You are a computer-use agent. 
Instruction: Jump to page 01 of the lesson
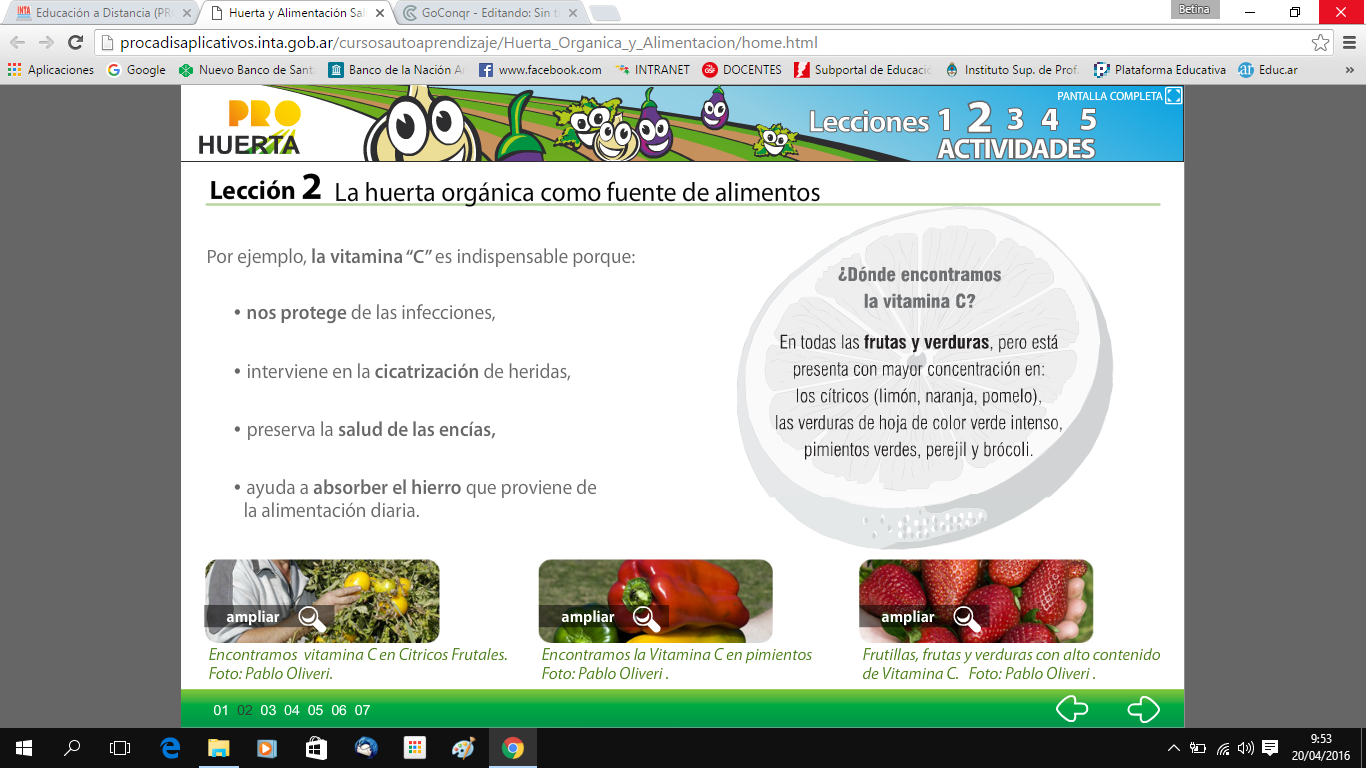pyautogui.click(x=221, y=710)
